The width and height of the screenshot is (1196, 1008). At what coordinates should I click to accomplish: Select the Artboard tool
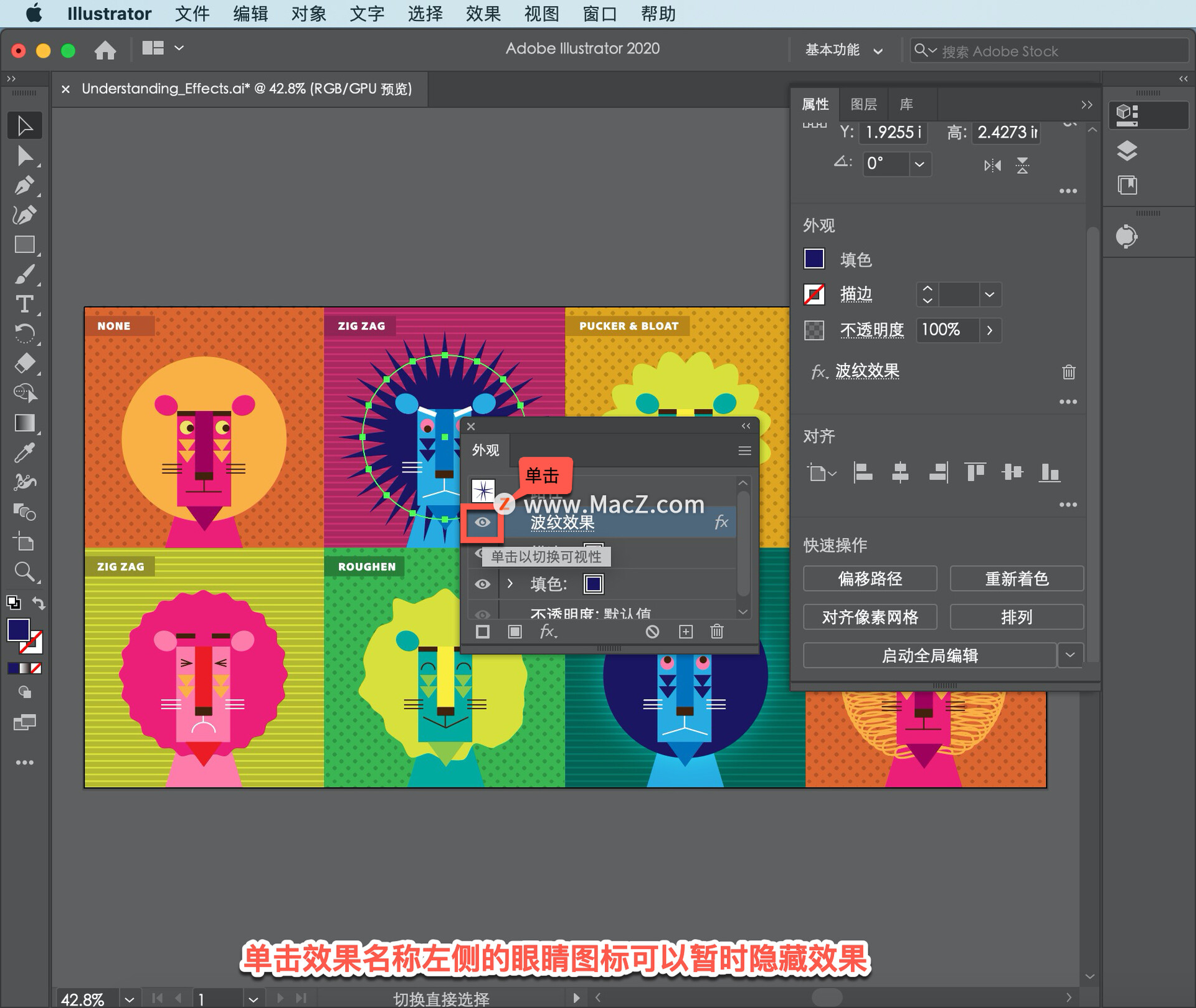25,542
